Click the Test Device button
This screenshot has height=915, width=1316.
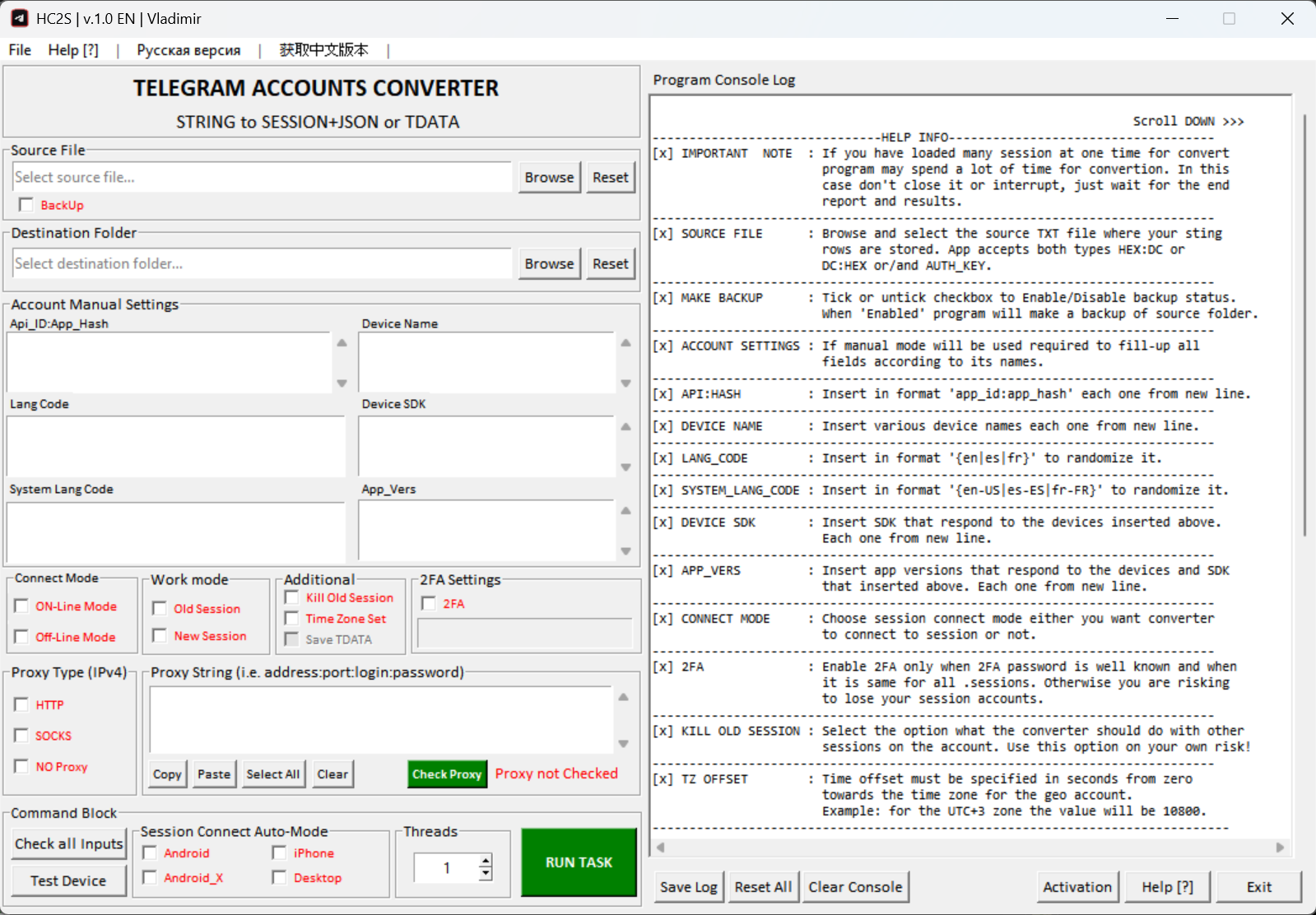click(69, 880)
